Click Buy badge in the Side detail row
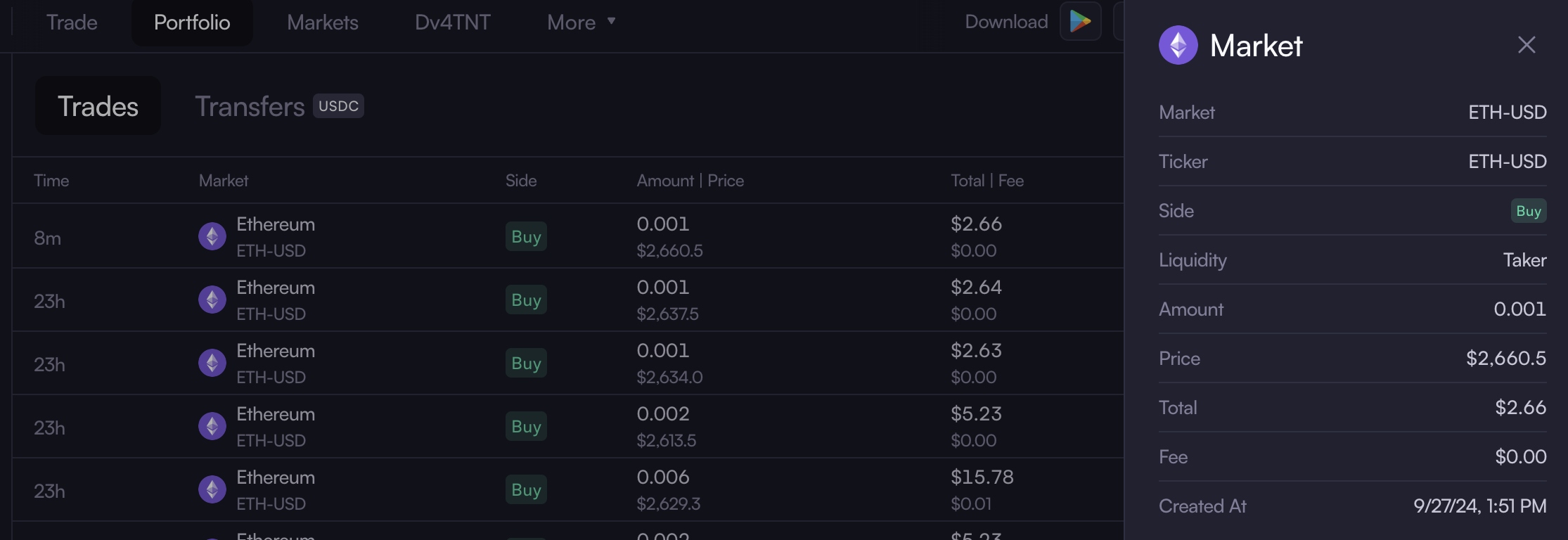1568x540 pixels. 1528,211
